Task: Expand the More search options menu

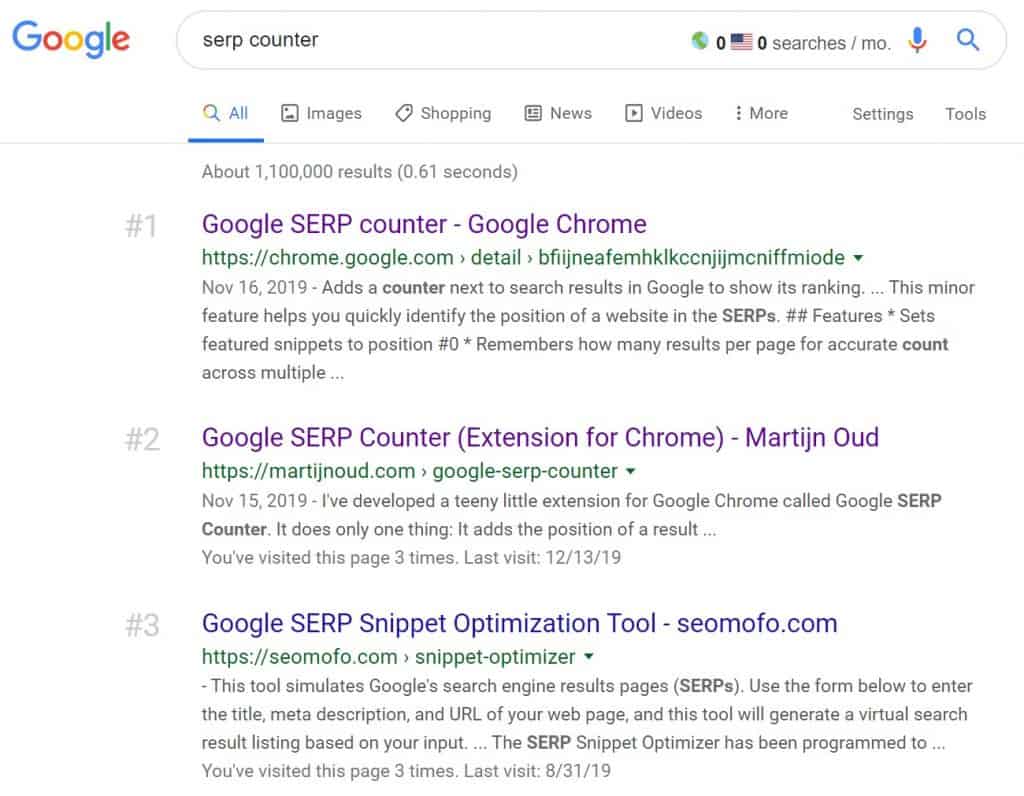Action: click(x=760, y=113)
